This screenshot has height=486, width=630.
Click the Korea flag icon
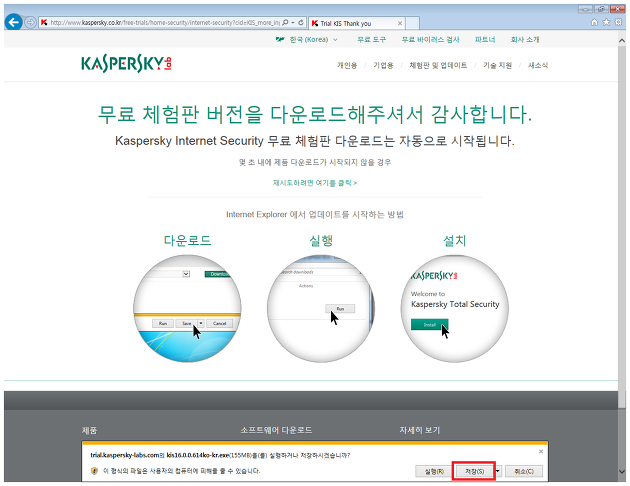click(280, 39)
